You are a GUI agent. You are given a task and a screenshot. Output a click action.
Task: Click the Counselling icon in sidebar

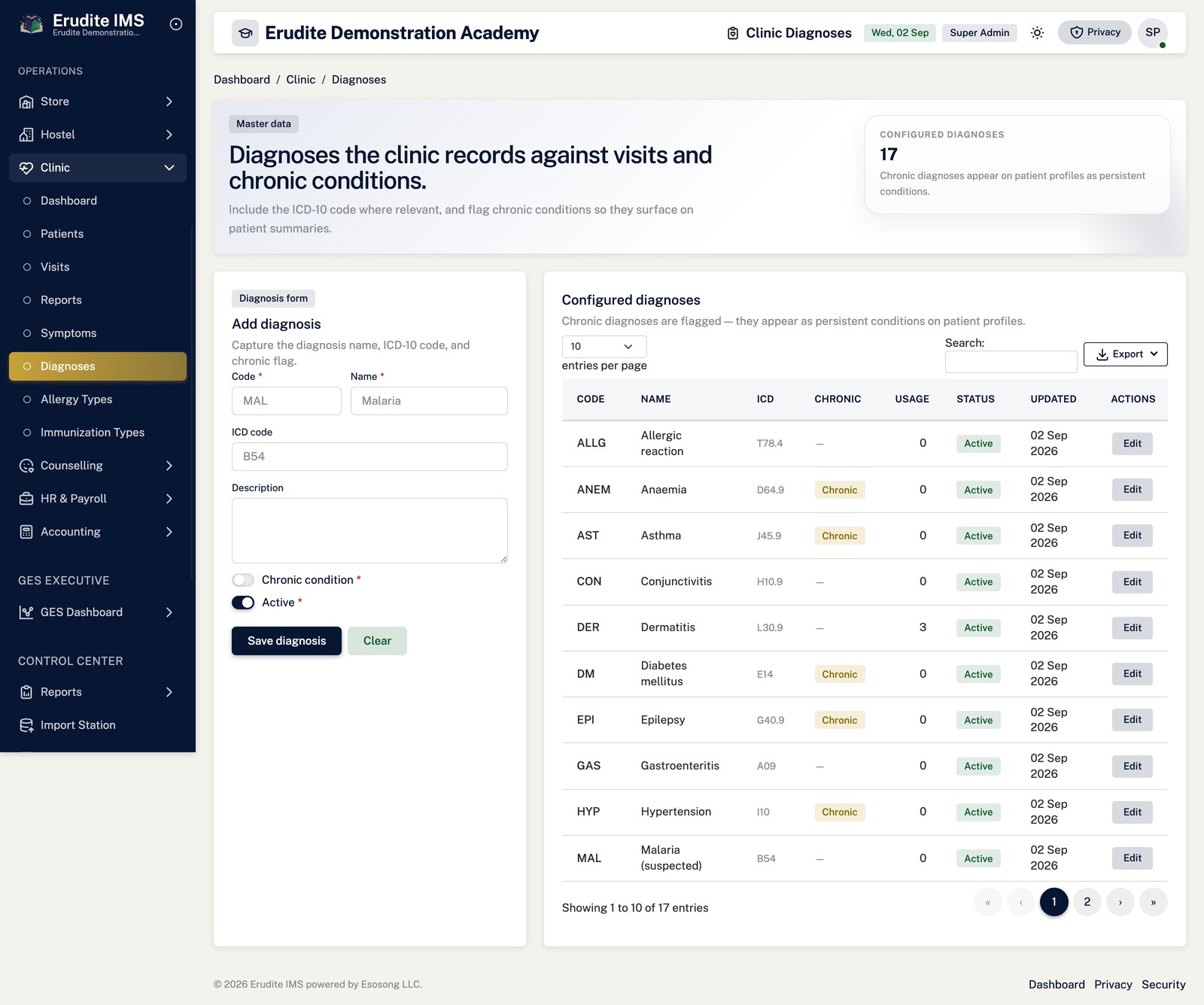coord(26,466)
